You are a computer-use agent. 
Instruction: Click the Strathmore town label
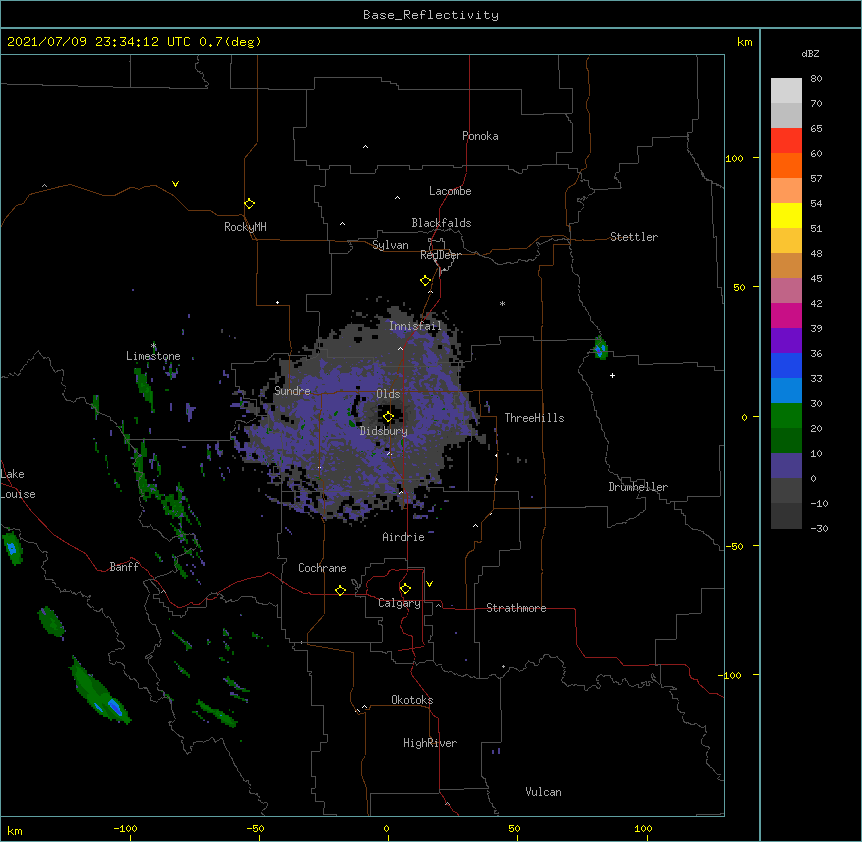click(x=516, y=608)
